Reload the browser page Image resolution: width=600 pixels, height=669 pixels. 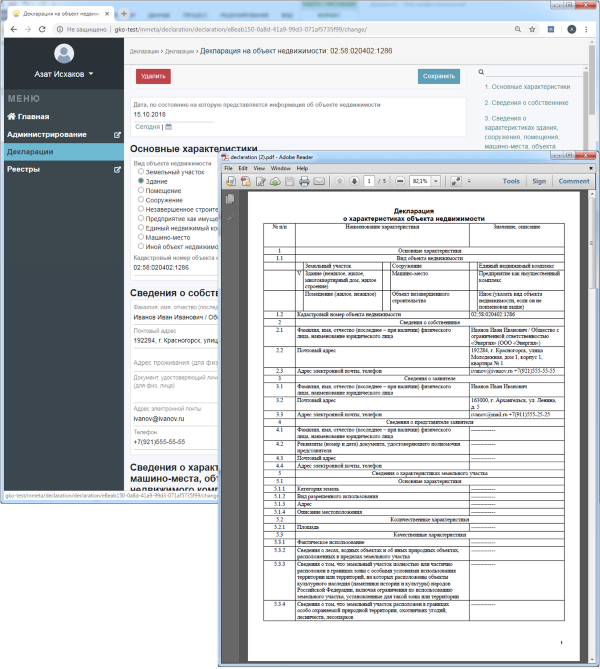point(42,29)
